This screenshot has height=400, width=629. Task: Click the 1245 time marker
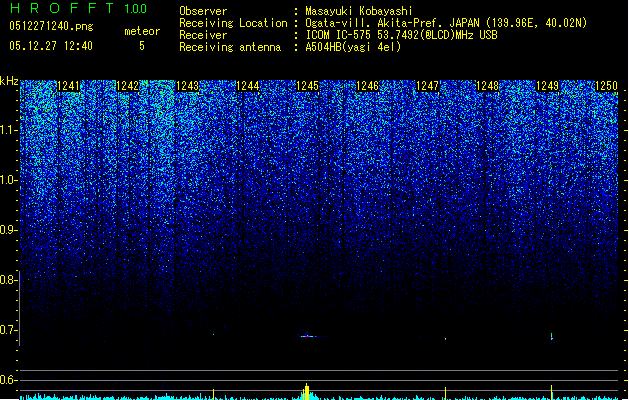click(307, 86)
